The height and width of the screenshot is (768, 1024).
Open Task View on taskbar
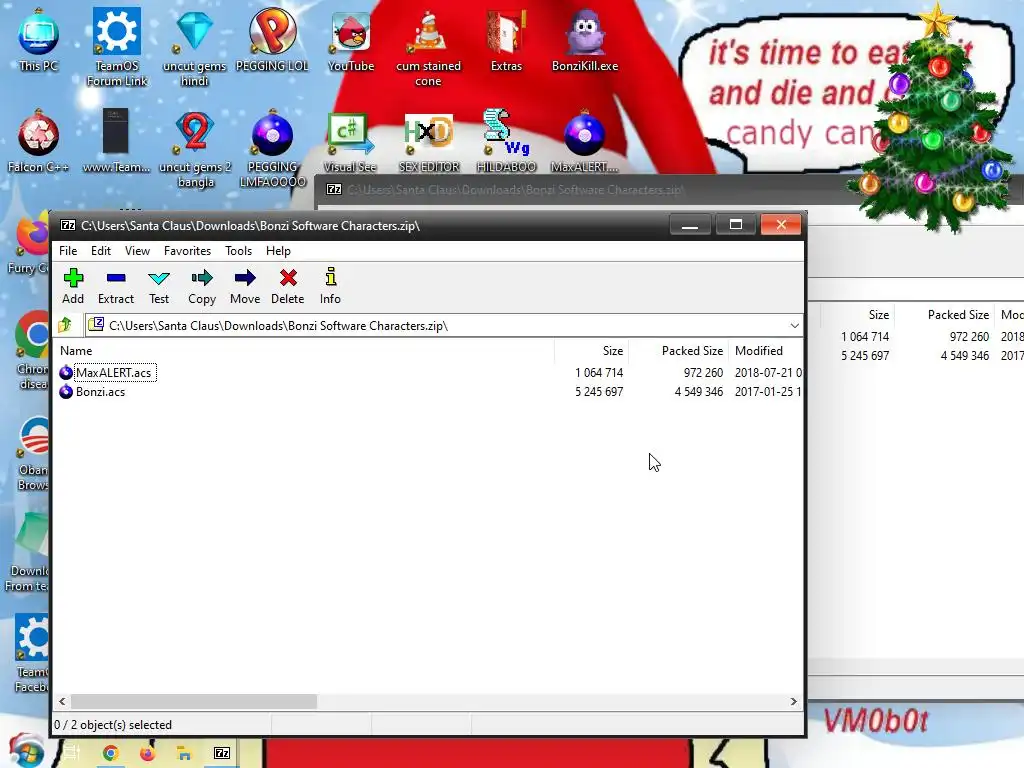tap(72, 753)
